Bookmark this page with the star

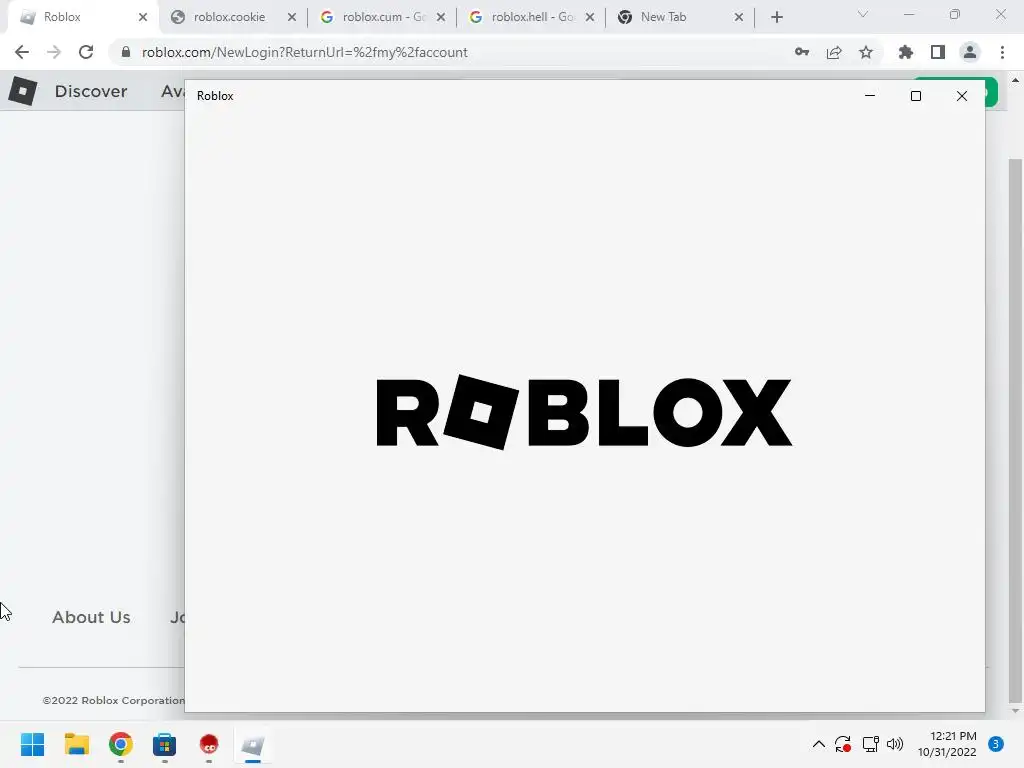866,52
